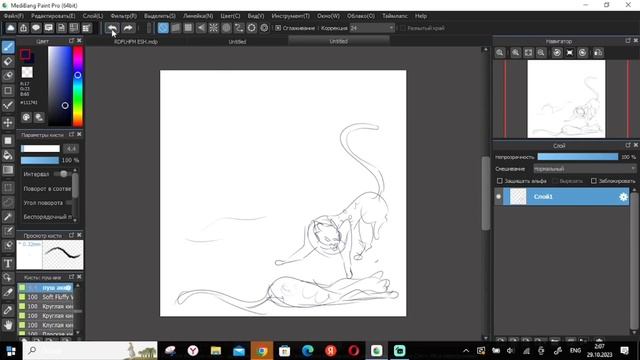This screenshot has height=360, width=640.
Task: Zoom in using the Navigator panel
Action: tap(516, 52)
